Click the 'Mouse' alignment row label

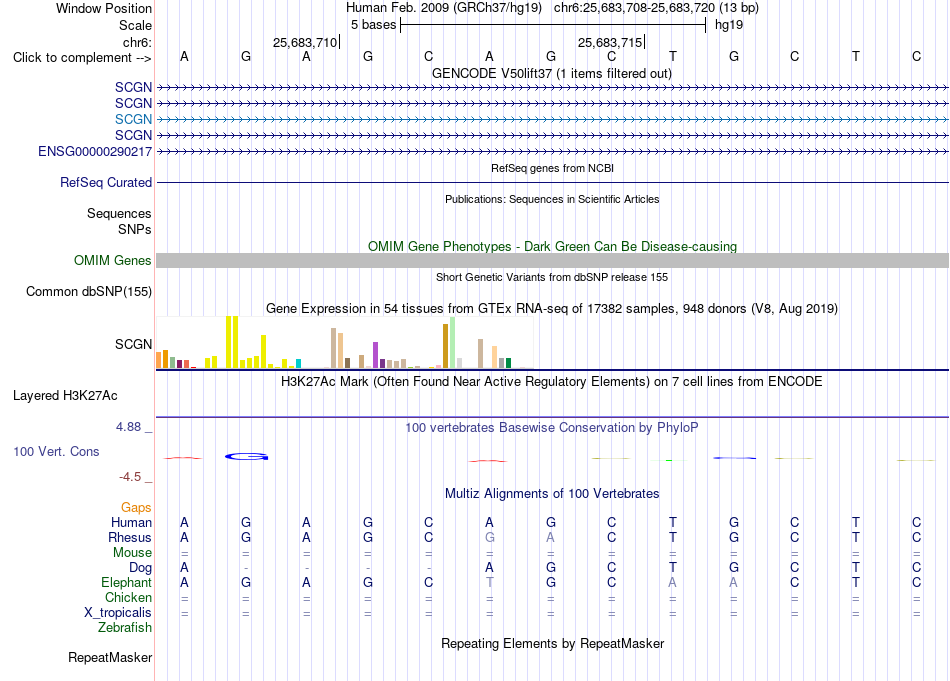pos(132,553)
